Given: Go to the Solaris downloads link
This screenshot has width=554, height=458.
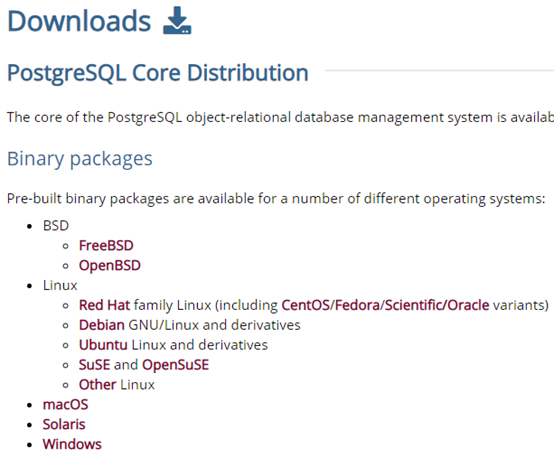Looking at the screenshot, I should pyautogui.click(x=64, y=424).
